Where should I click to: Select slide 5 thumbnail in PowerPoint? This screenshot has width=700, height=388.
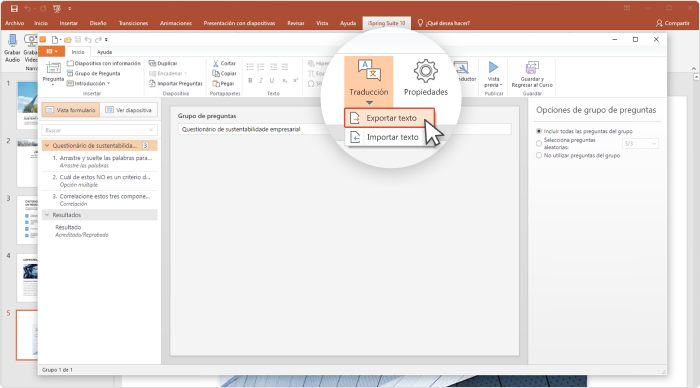click(x=27, y=335)
